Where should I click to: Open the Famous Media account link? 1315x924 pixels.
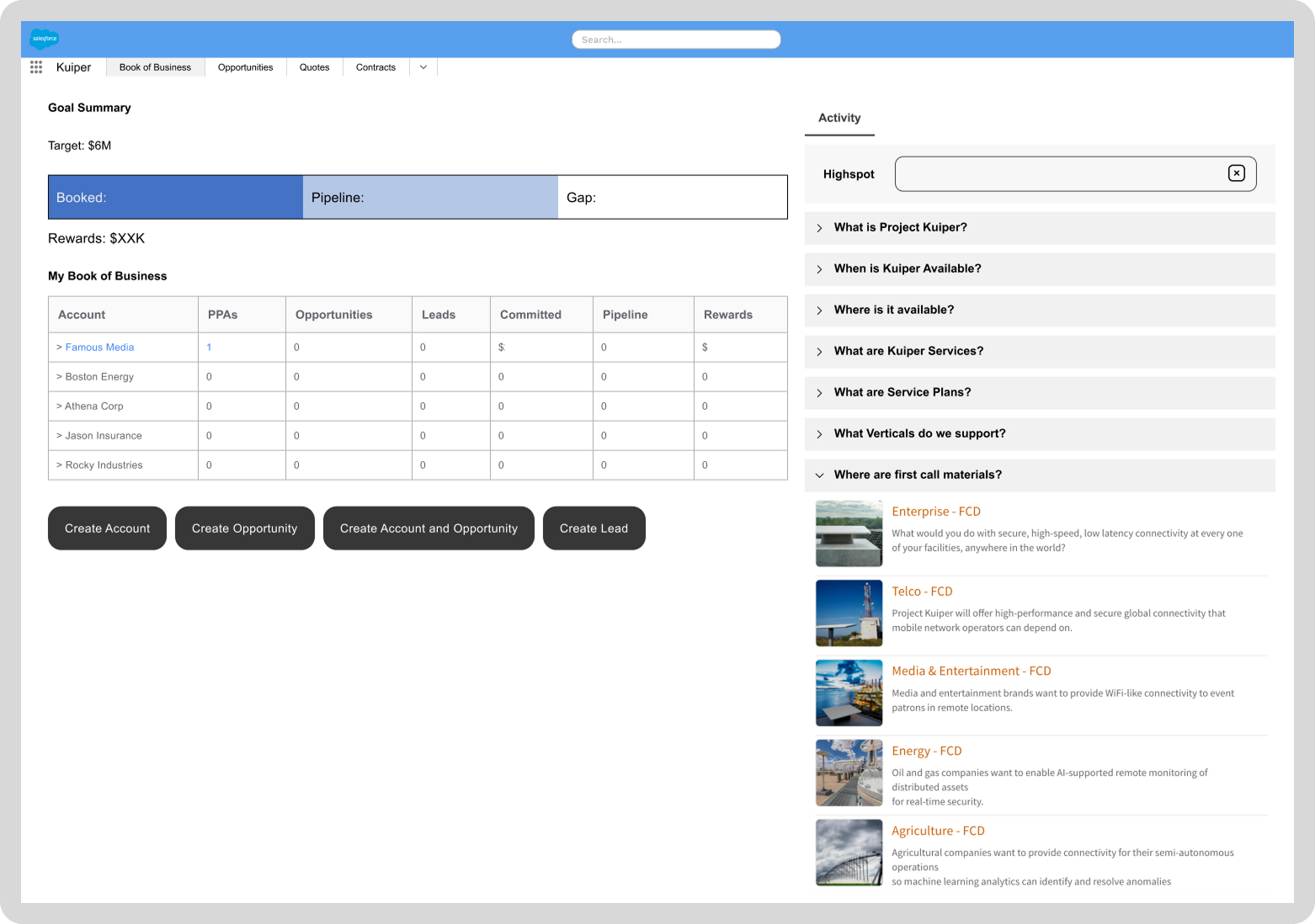pyautogui.click(x=99, y=347)
